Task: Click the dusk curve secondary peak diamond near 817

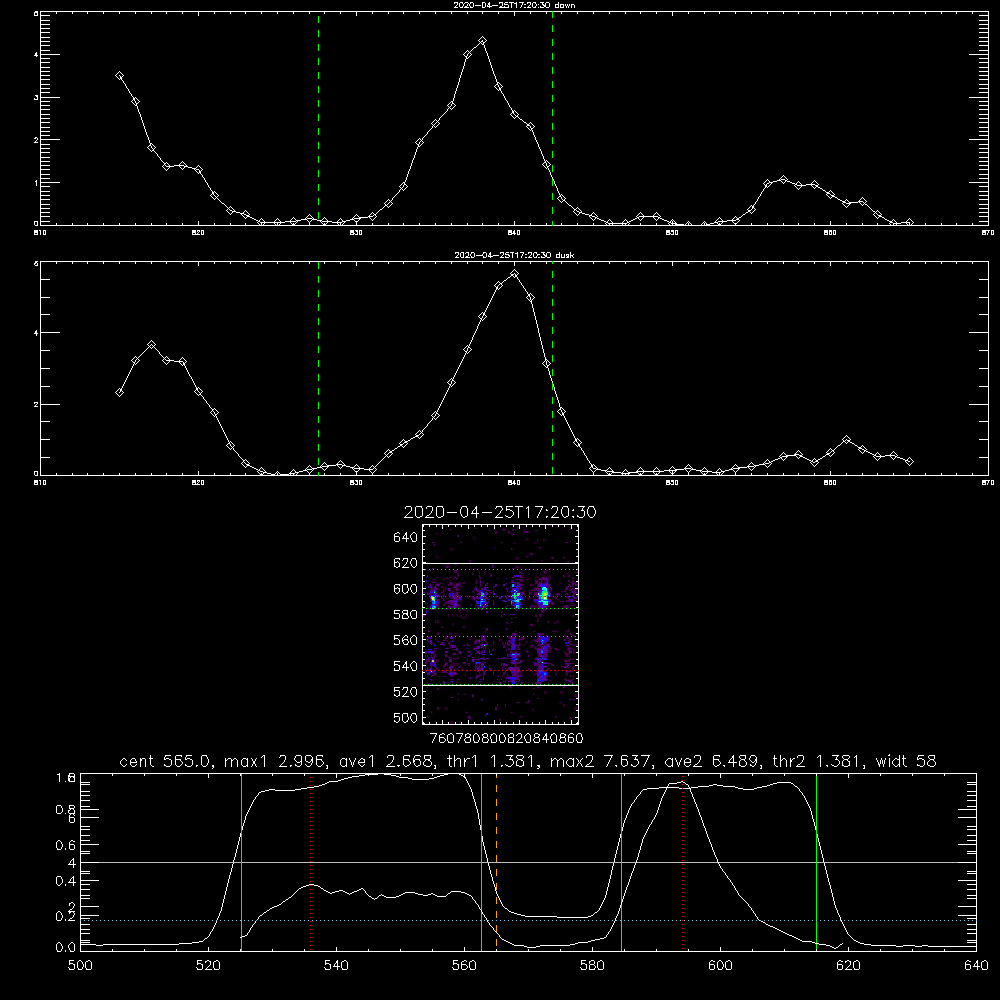Action: coord(151,344)
